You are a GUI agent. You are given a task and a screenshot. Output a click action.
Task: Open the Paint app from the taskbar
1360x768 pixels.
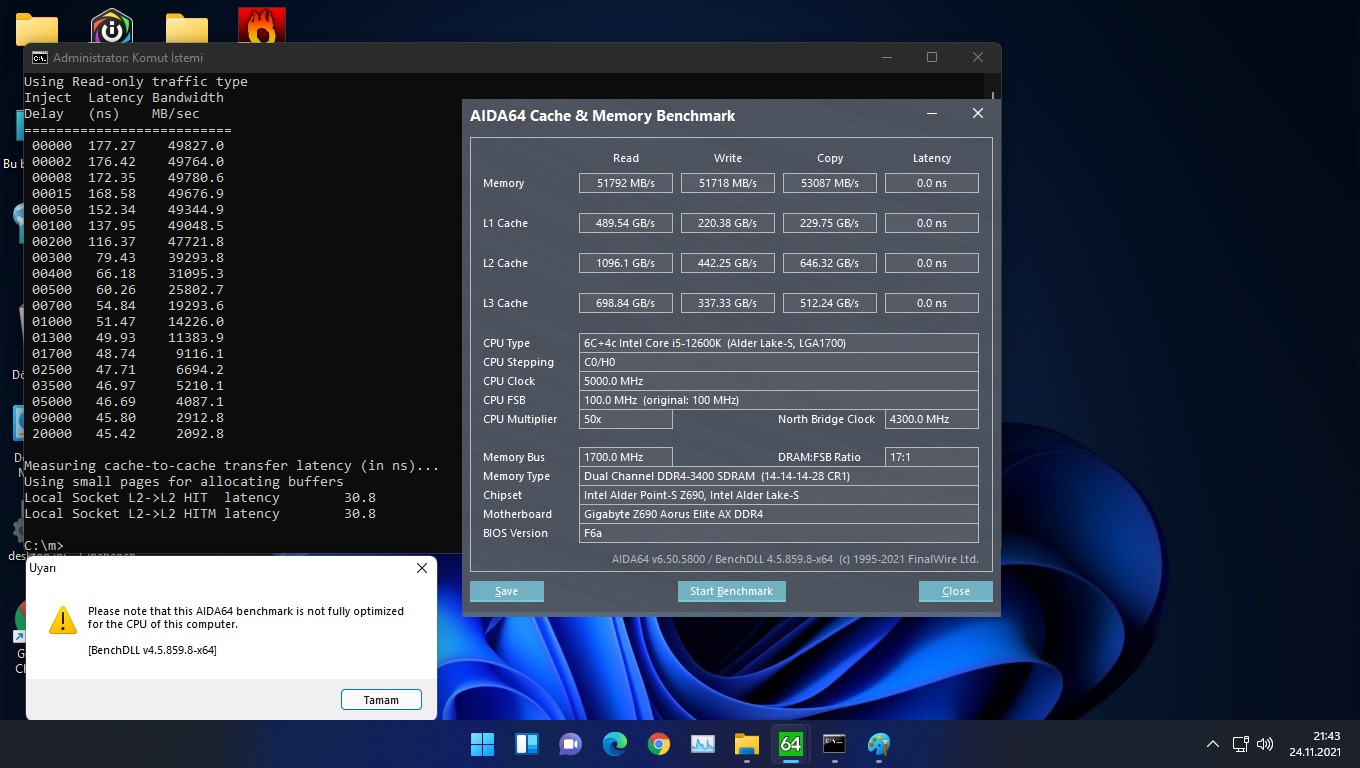pyautogui.click(x=879, y=744)
